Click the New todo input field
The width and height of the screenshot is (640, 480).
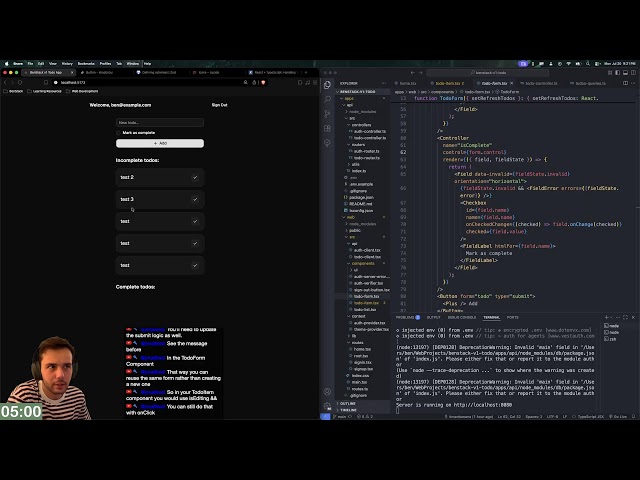tap(160, 122)
